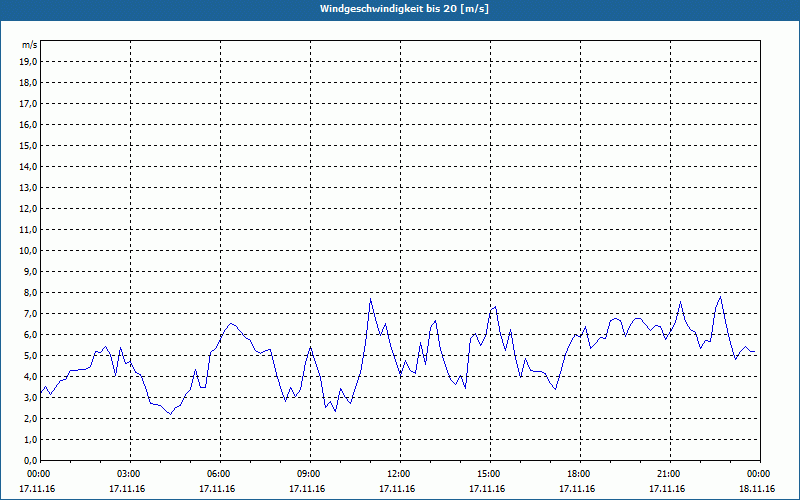The height and width of the screenshot is (500, 800).
Task: Select the 4,0 y-axis value
Action: [30, 377]
